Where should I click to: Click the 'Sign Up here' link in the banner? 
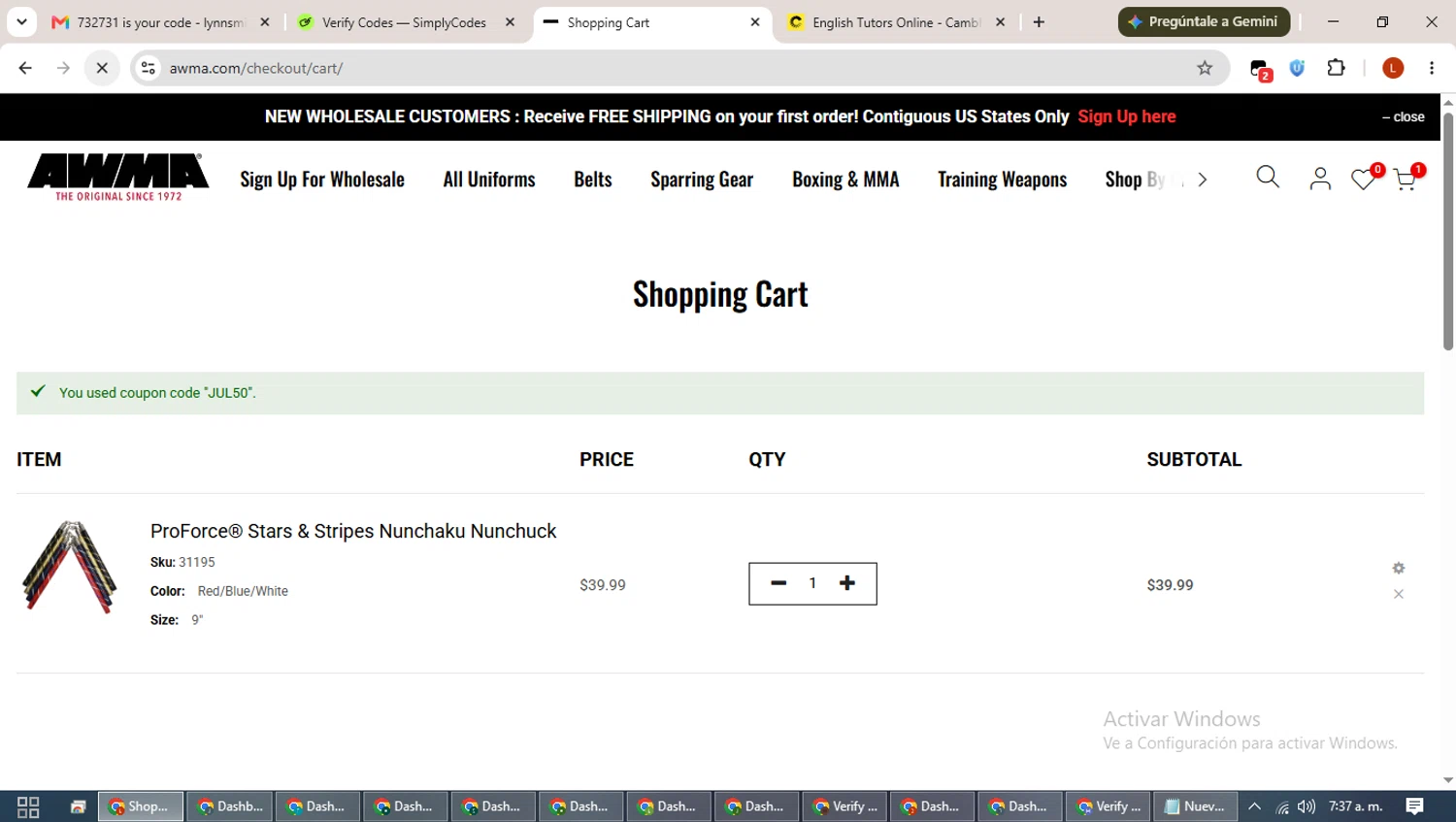(x=1126, y=116)
